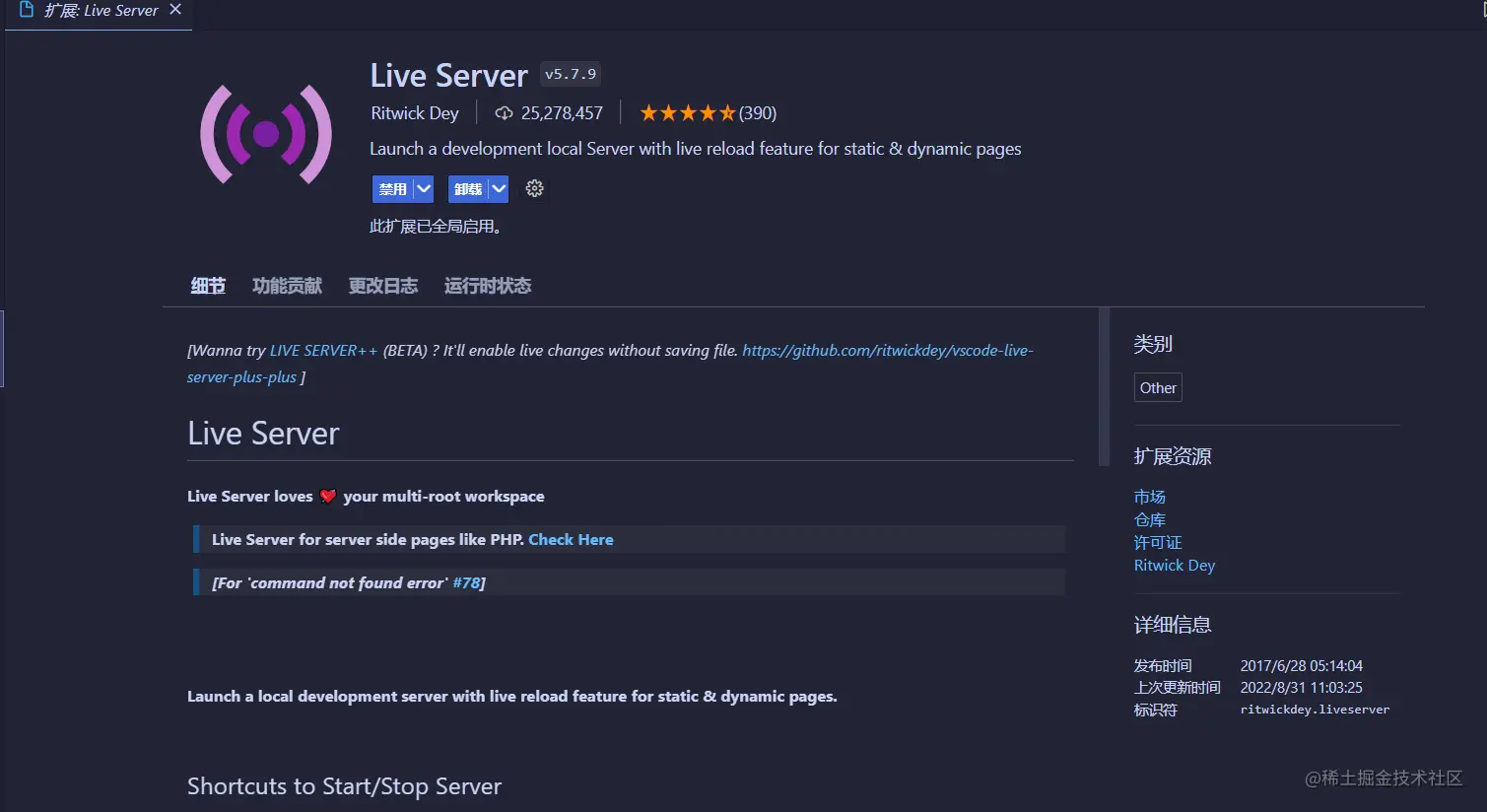Click the install count 25,278,457
This screenshot has height=812, width=1487.
coord(562,113)
